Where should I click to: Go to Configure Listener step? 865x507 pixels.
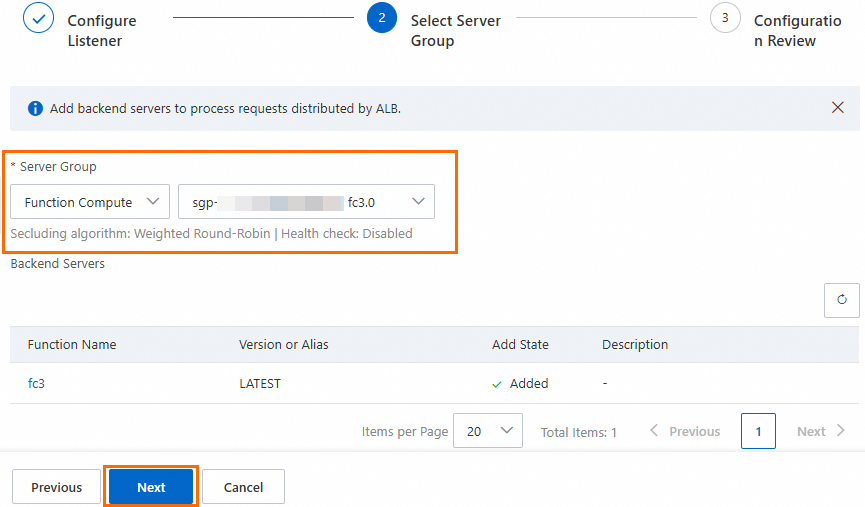pyautogui.click(x=101, y=30)
